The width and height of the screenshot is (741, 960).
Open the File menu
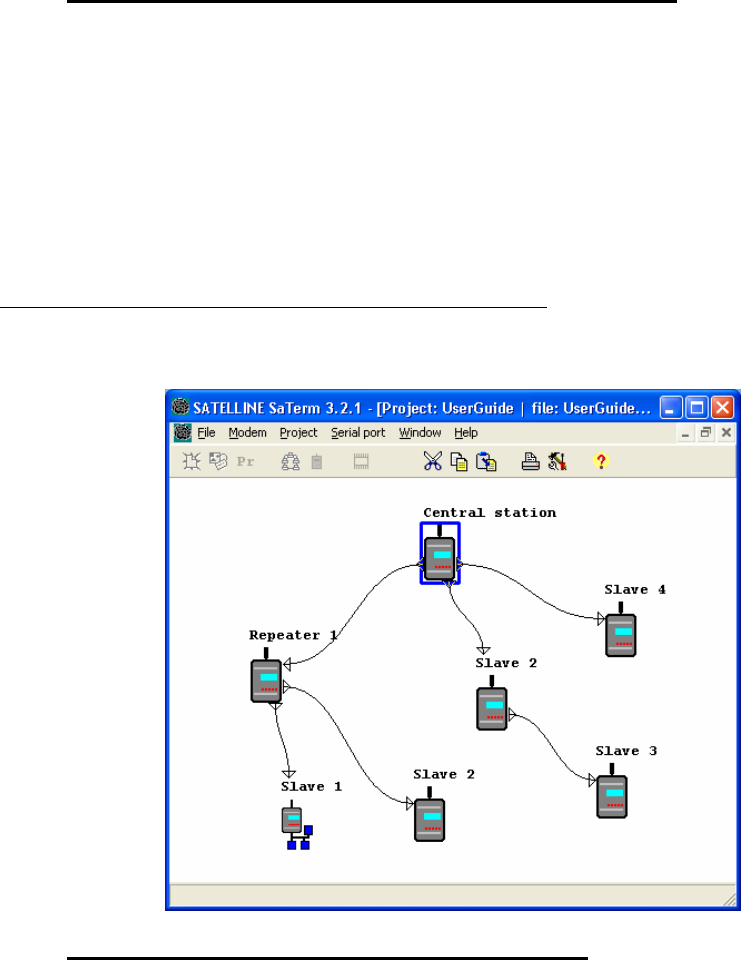[x=206, y=433]
